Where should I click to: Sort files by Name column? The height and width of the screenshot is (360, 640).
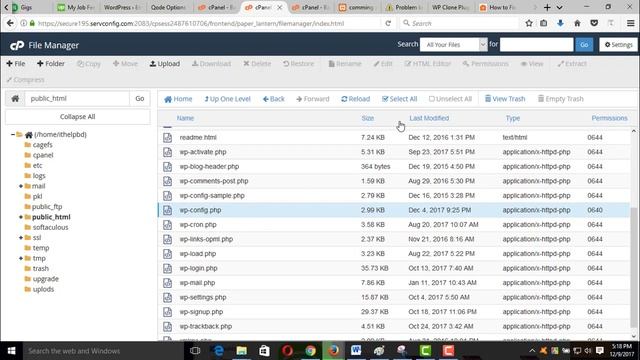click(x=185, y=118)
